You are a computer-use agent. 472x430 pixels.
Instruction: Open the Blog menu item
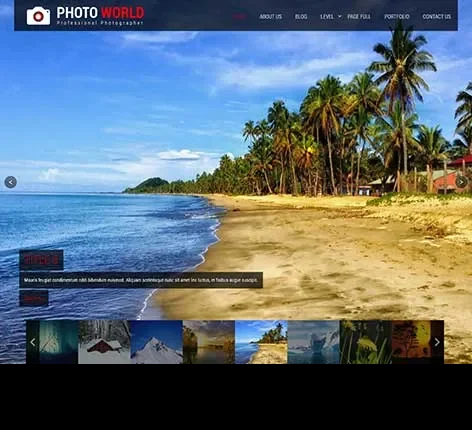click(x=301, y=16)
